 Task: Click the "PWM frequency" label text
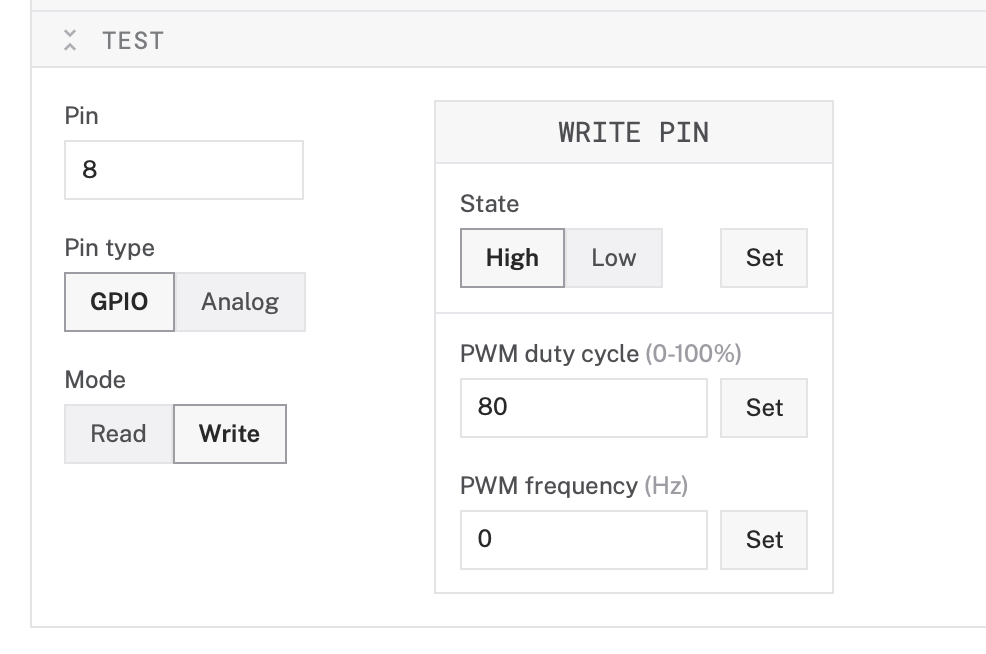pos(548,486)
